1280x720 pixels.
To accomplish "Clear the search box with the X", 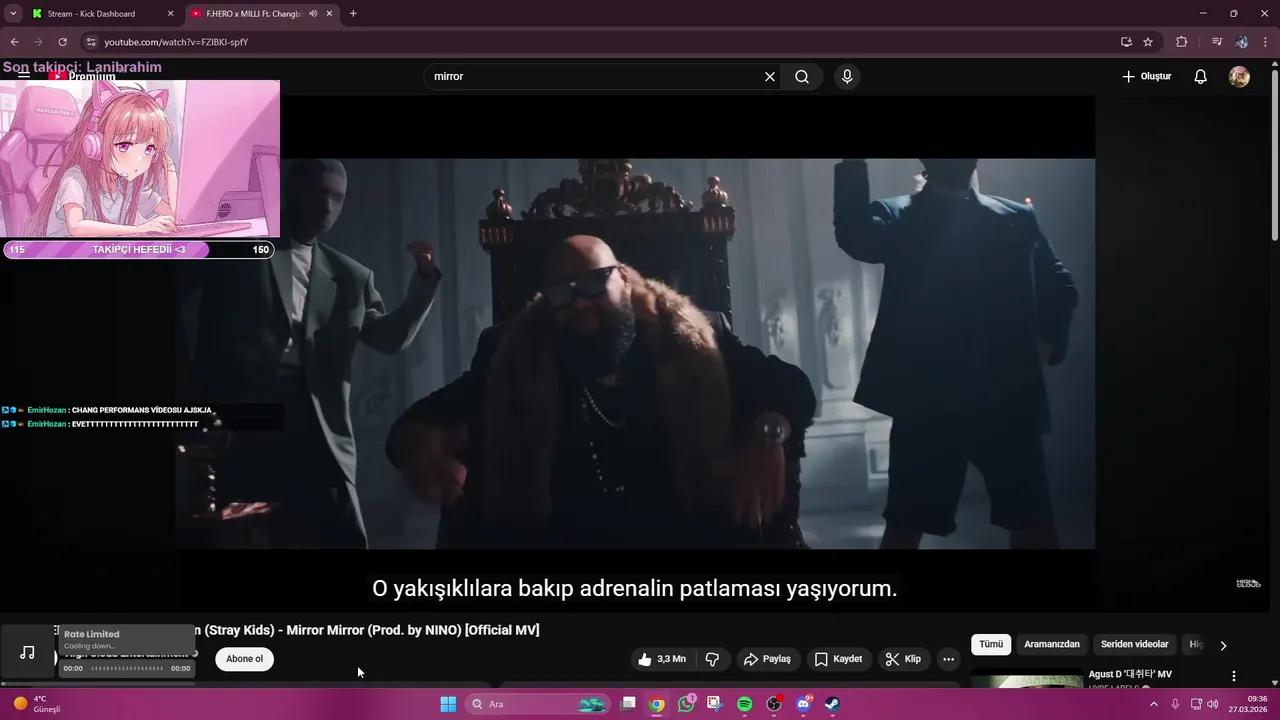I will [x=770, y=76].
